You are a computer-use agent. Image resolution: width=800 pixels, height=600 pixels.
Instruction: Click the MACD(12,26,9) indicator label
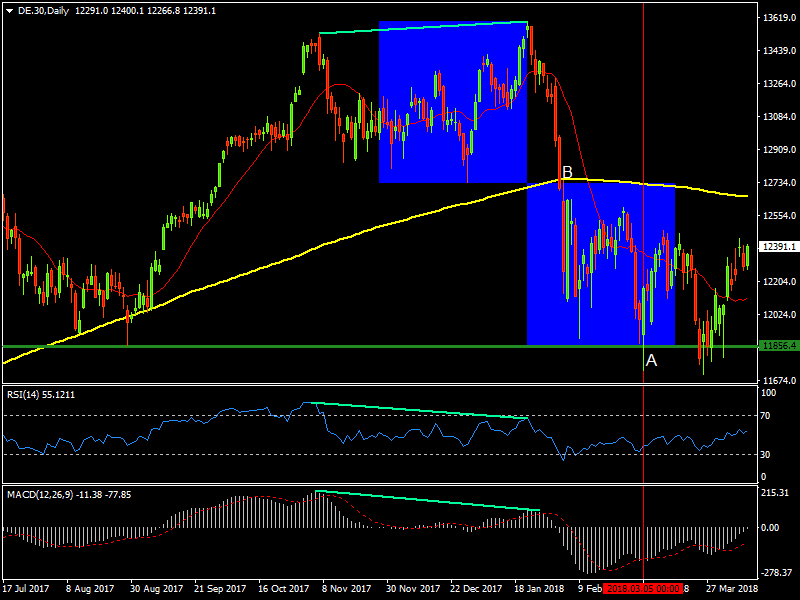(42, 494)
